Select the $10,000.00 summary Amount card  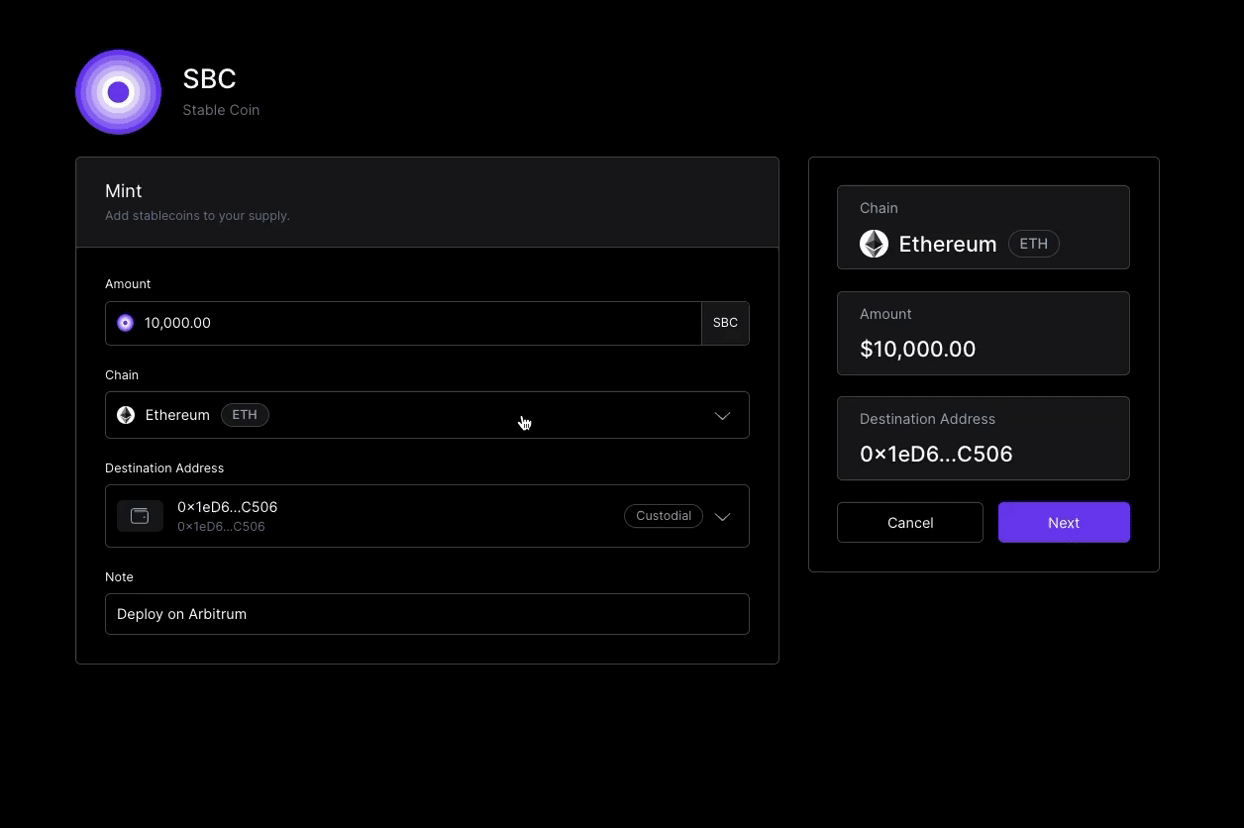coord(983,333)
